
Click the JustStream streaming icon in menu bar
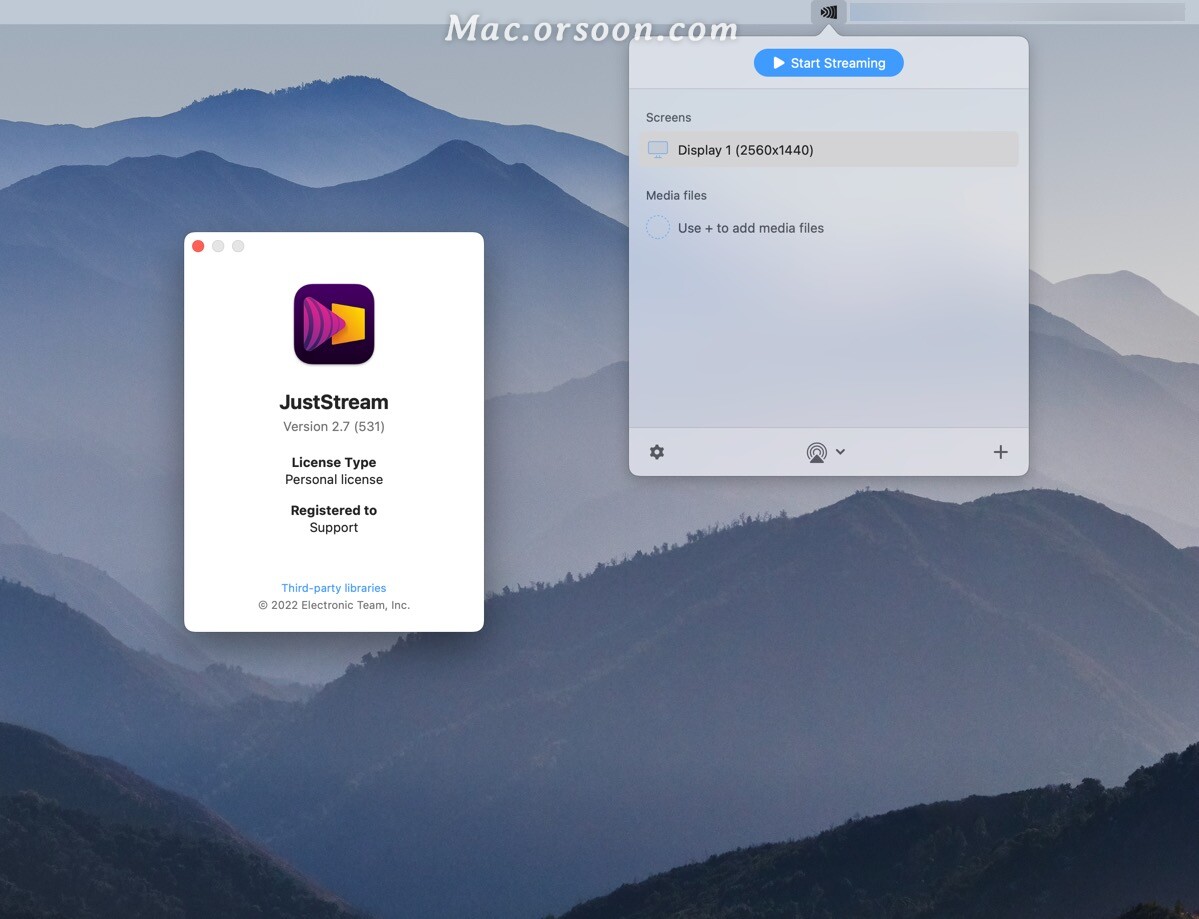(x=828, y=11)
